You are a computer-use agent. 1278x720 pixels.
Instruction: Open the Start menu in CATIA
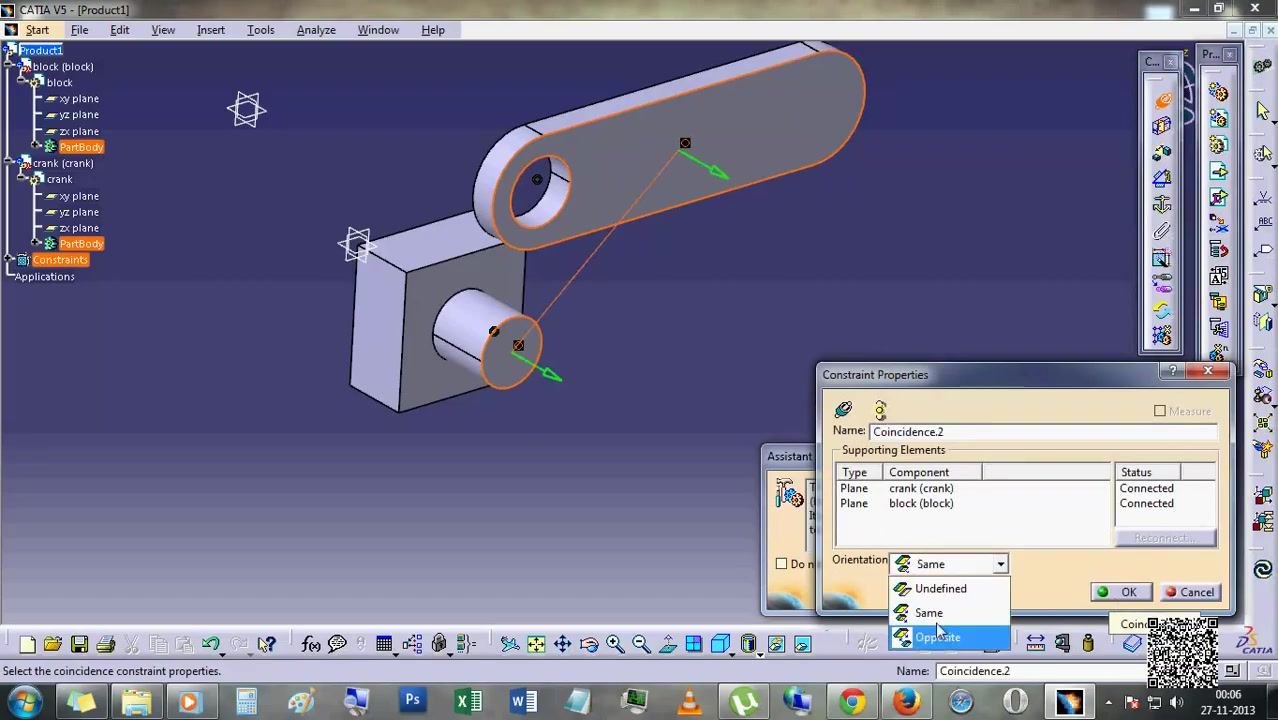(37, 30)
